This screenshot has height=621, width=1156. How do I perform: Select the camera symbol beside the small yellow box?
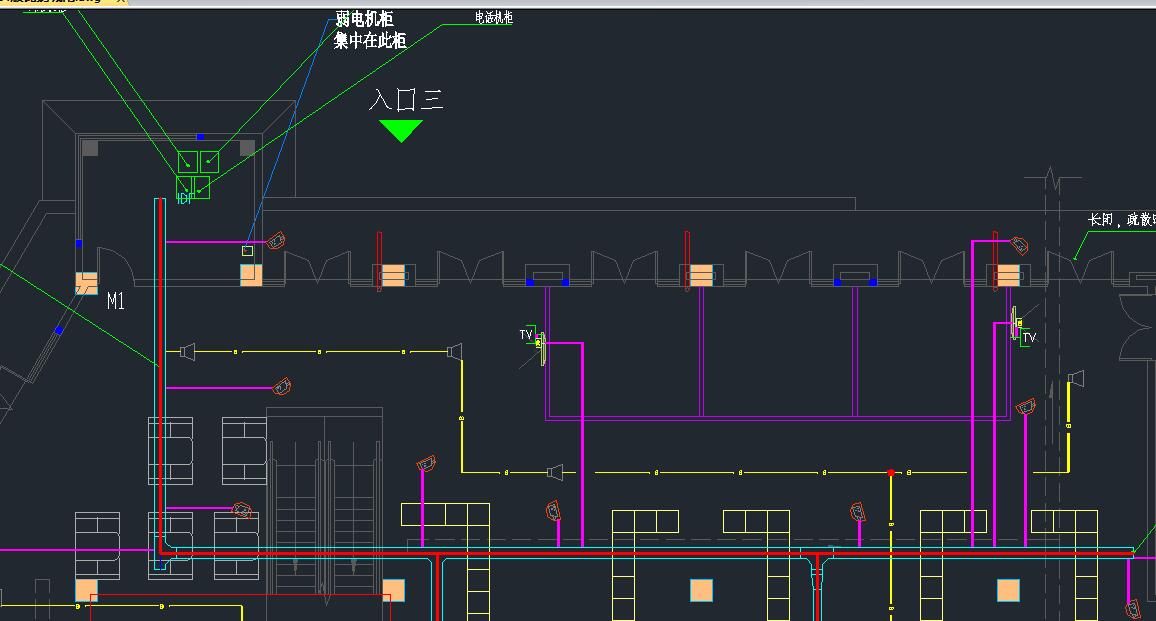coord(276,240)
